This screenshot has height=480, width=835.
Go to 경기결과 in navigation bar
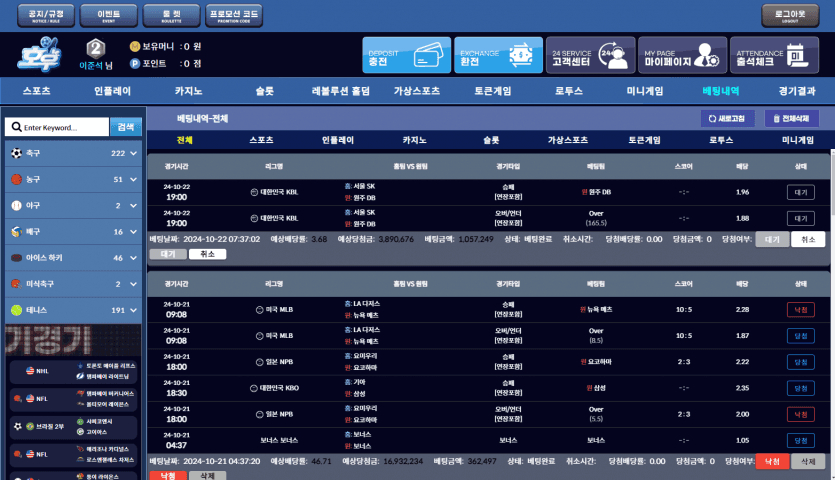(797, 90)
